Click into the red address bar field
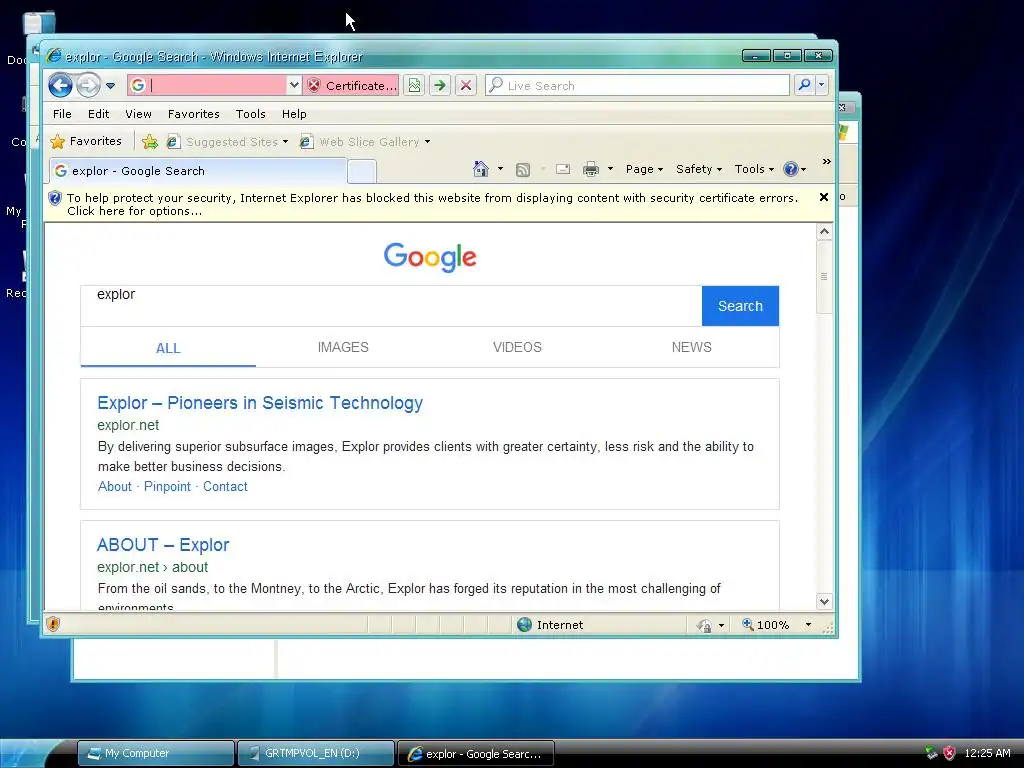 pyautogui.click(x=208, y=85)
